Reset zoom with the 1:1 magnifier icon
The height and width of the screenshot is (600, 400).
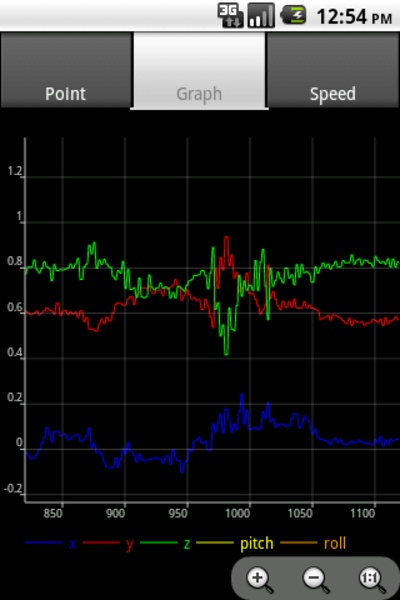372,580
